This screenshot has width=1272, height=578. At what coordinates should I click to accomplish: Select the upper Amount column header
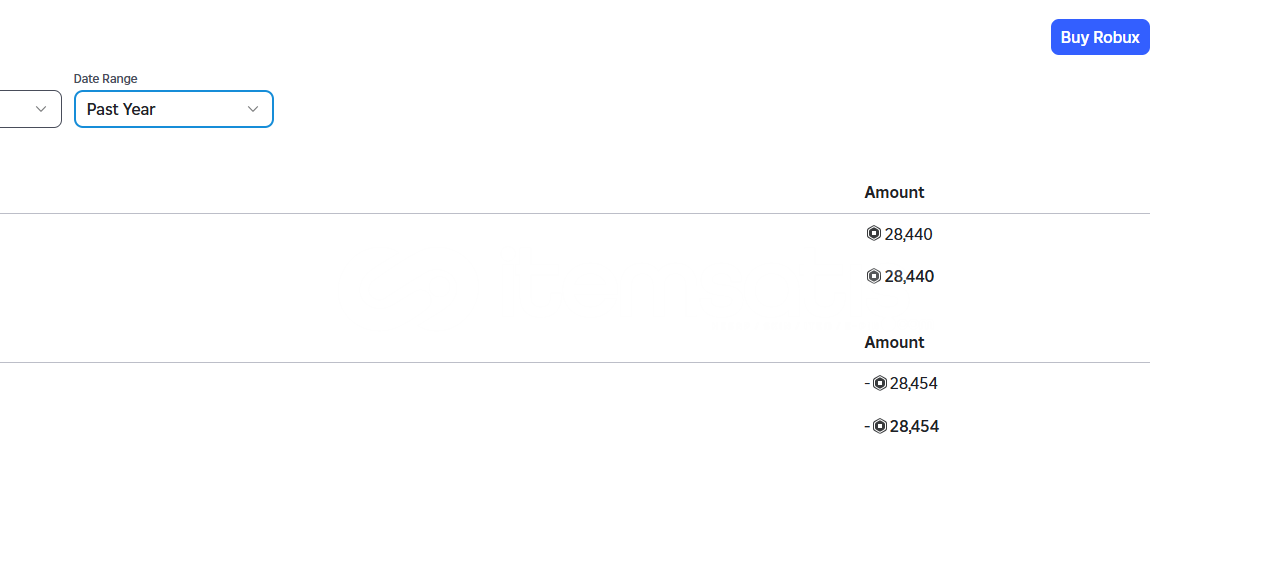pos(894,192)
